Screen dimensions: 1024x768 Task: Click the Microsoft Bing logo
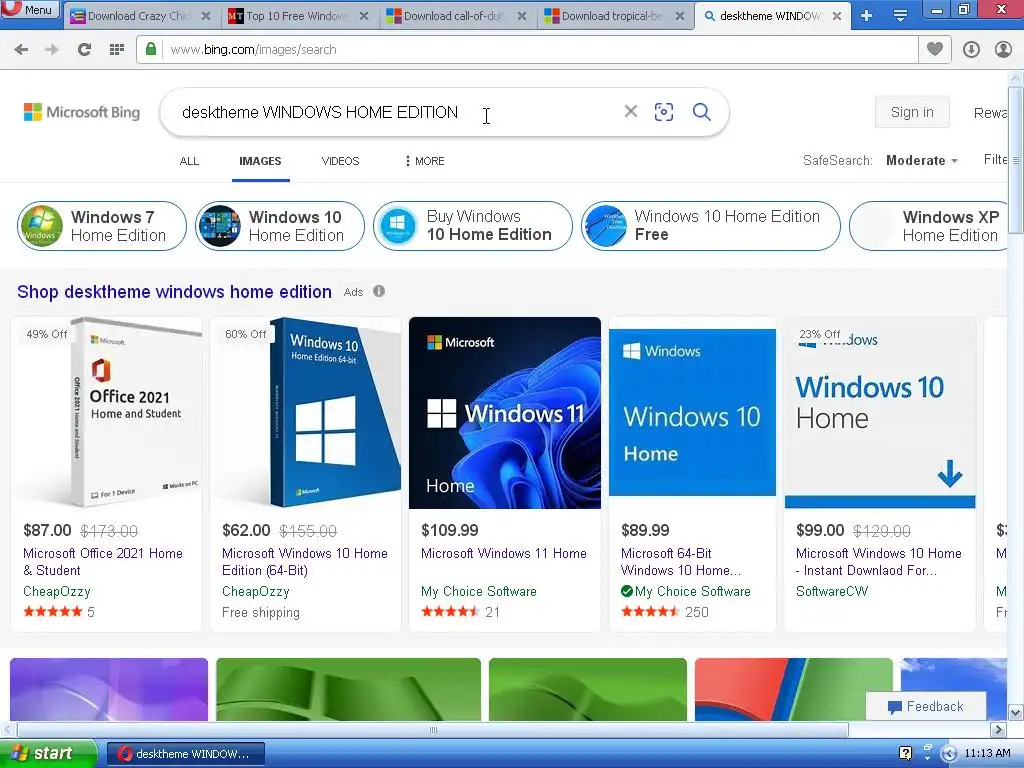82,112
